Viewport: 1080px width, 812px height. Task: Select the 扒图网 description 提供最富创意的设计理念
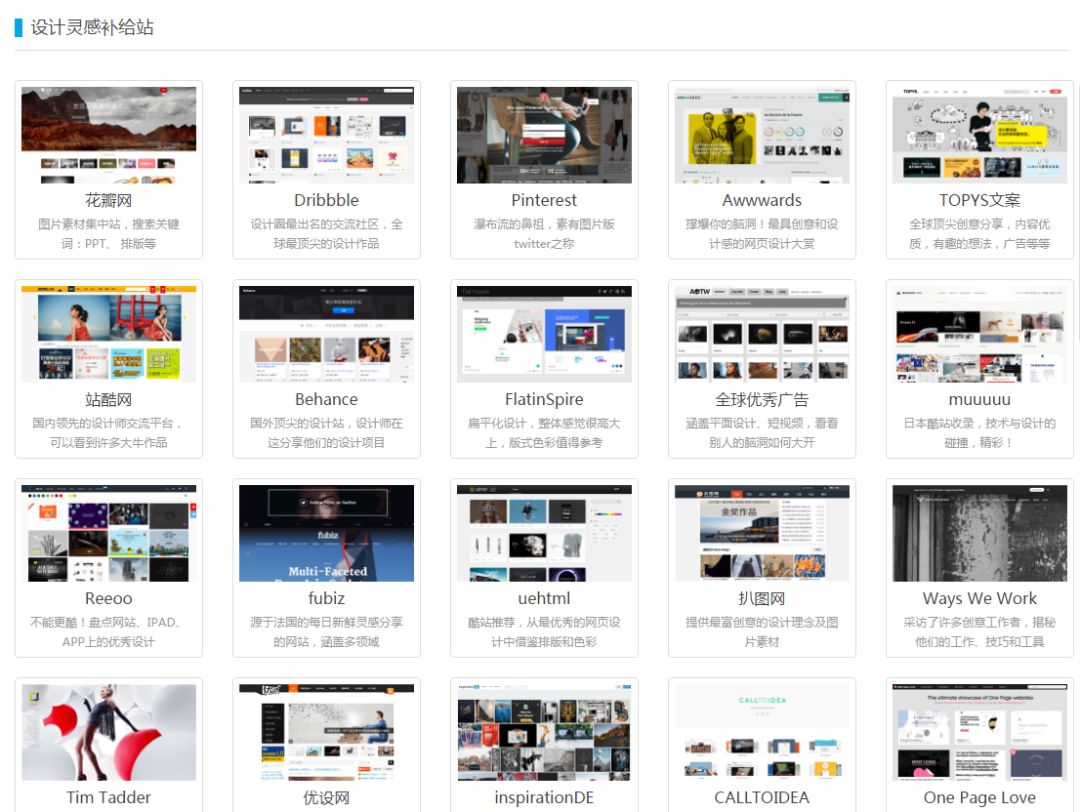point(762,632)
